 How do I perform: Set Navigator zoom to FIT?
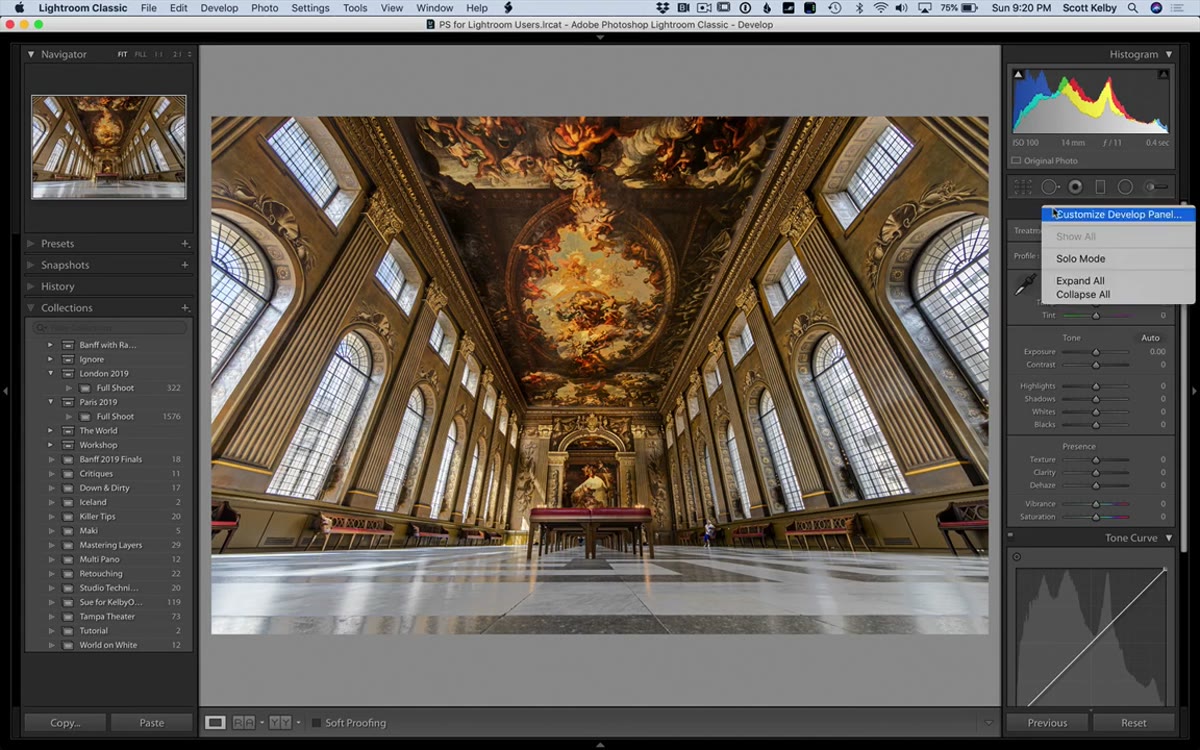click(122, 55)
